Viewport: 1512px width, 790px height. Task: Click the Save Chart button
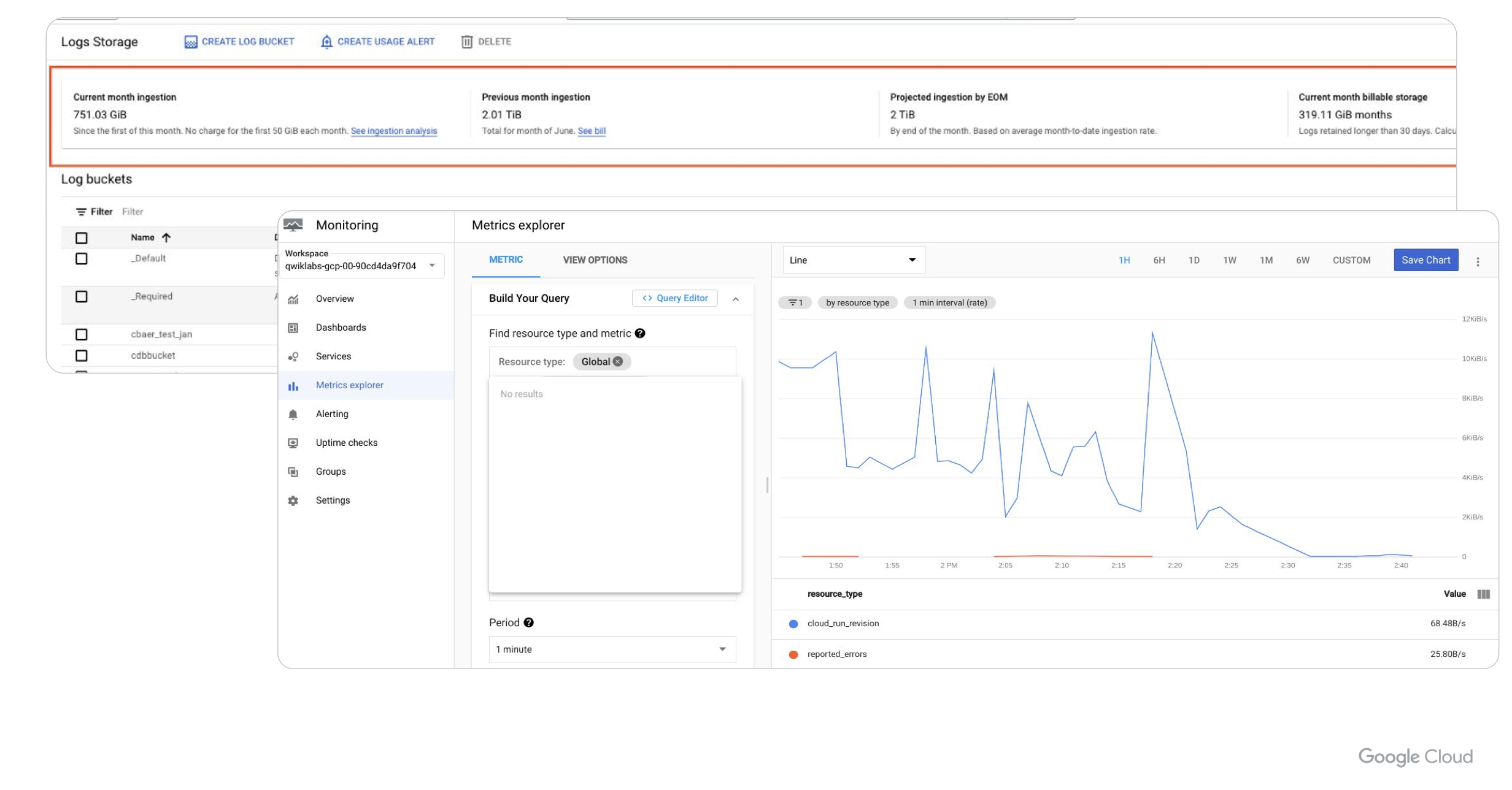1425,260
